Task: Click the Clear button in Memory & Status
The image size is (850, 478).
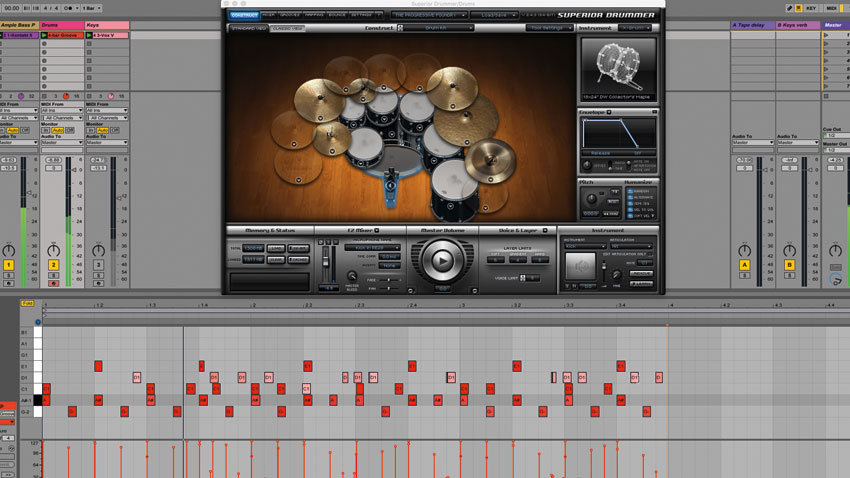Action: (276, 260)
